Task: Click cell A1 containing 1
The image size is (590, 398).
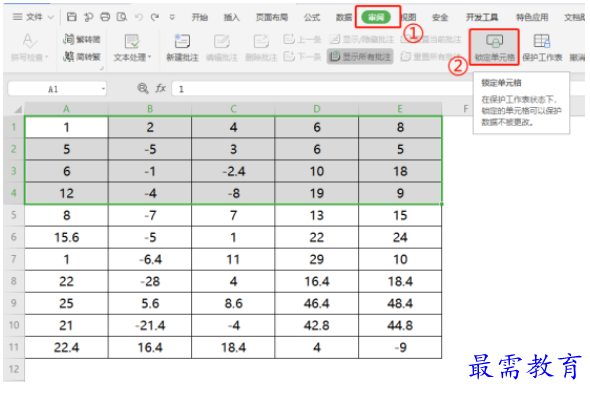Action: coord(66,127)
